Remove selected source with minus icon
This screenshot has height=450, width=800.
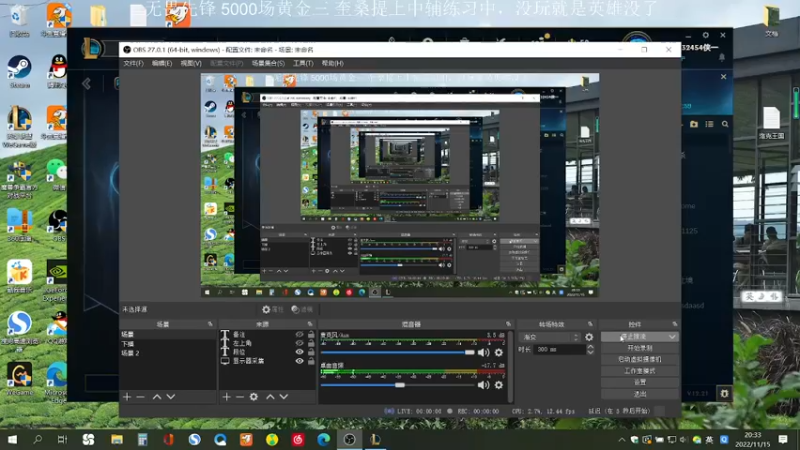click(240, 396)
